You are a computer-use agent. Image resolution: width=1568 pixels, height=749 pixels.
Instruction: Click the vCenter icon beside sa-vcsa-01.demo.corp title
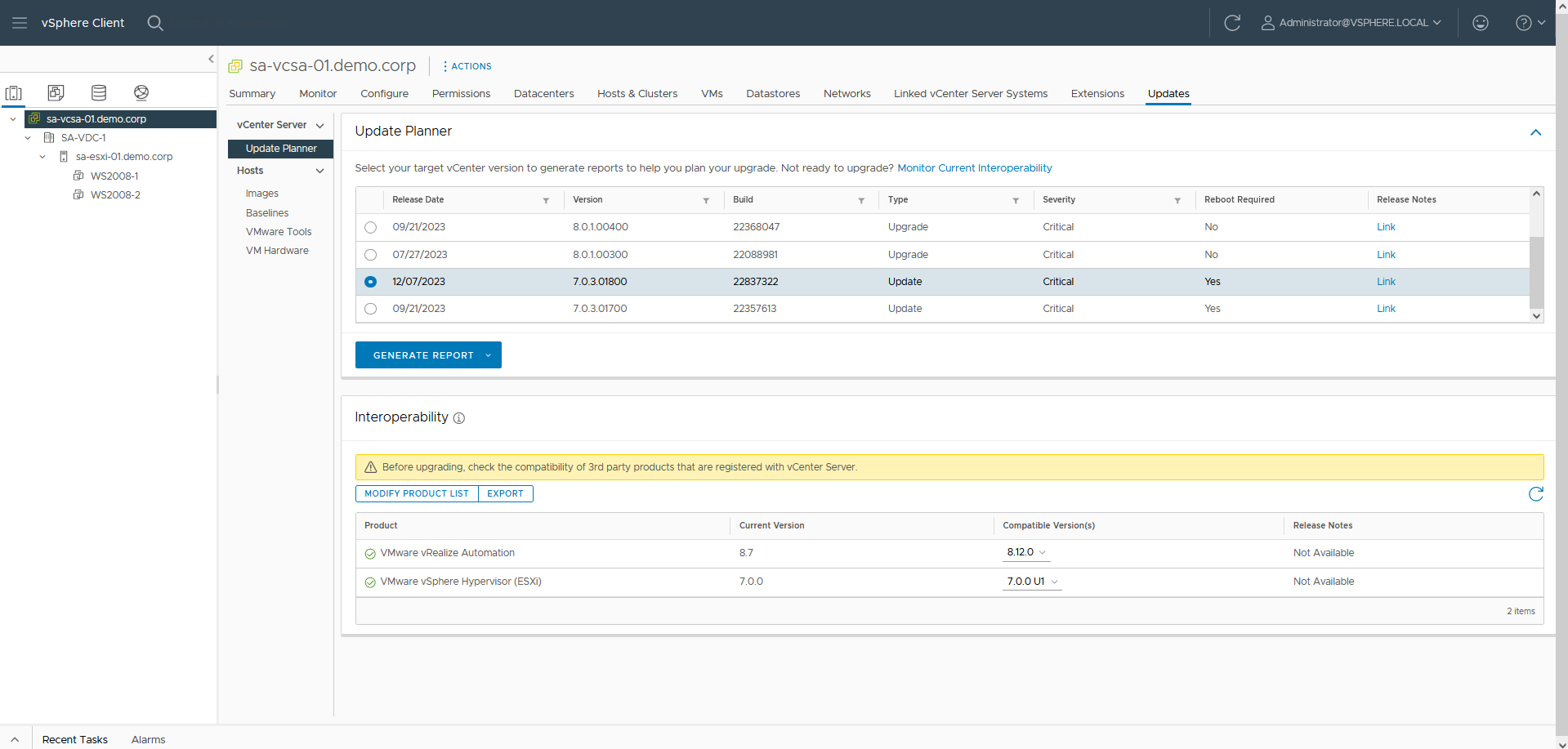click(x=235, y=66)
